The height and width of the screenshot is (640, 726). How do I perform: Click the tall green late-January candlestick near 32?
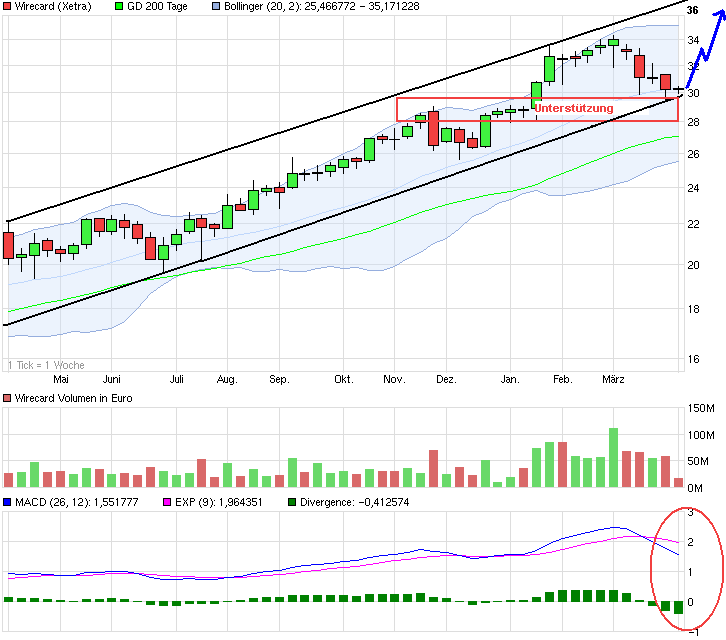tap(550, 69)
